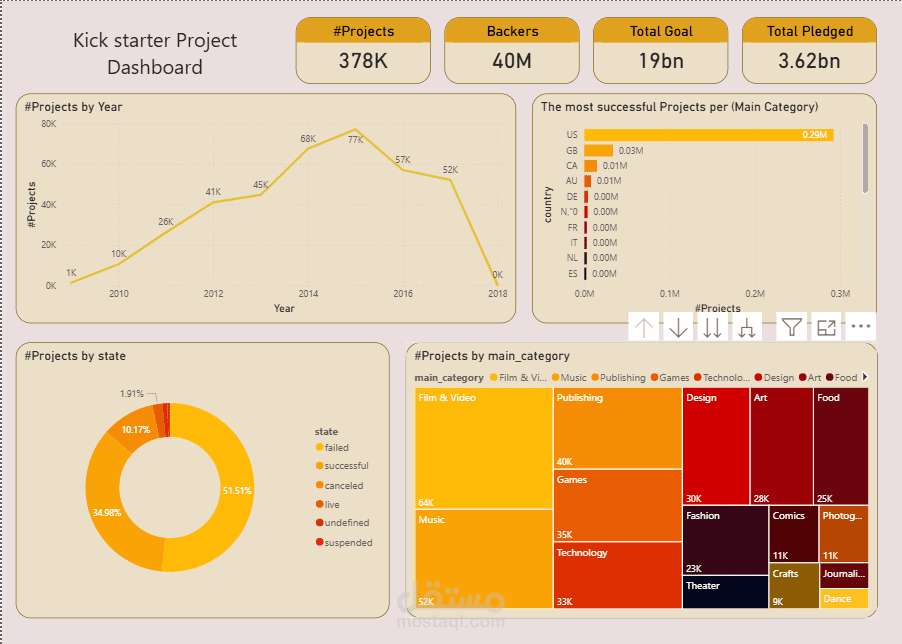Click Publishing treemap legend entry
The width and height of the screenshot is (902, 644).
point(618,377)
